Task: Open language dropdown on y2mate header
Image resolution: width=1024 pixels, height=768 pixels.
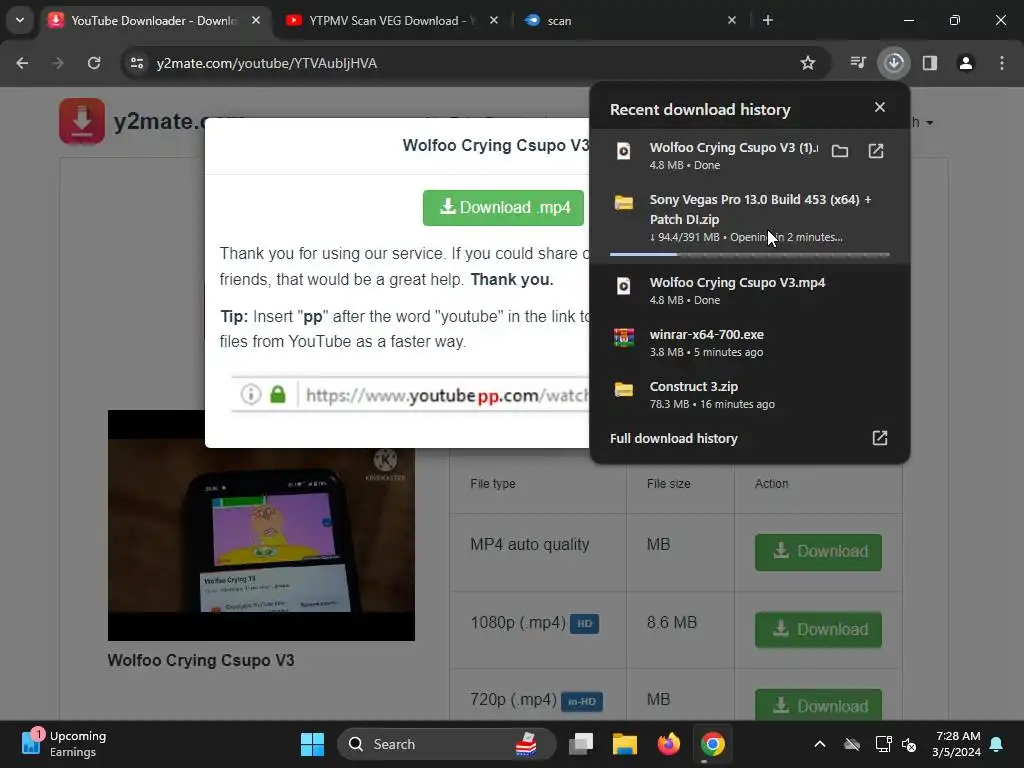Action: point(921,123)
